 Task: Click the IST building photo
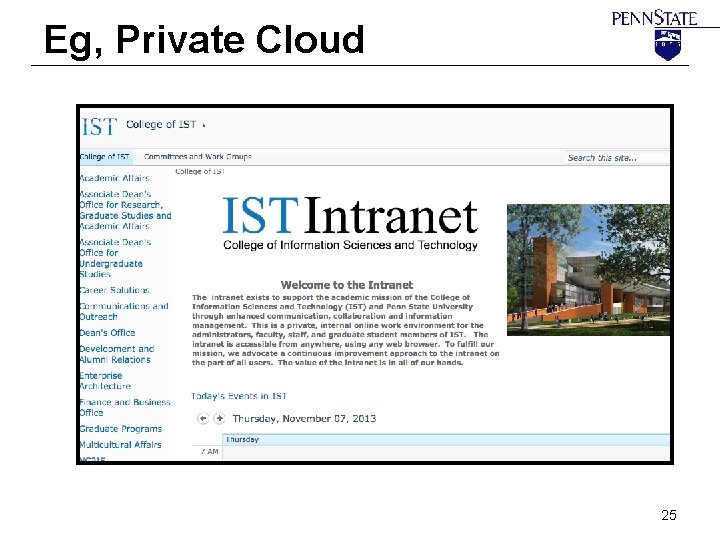pyautogui.click(x=588, y=270)
